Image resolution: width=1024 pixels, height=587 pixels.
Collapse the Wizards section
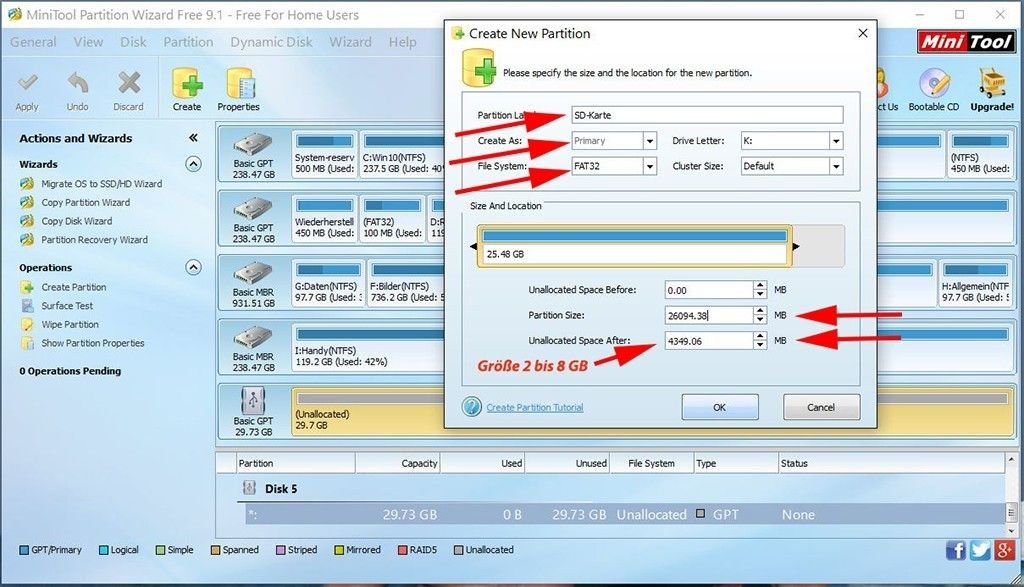click(193, 164)
